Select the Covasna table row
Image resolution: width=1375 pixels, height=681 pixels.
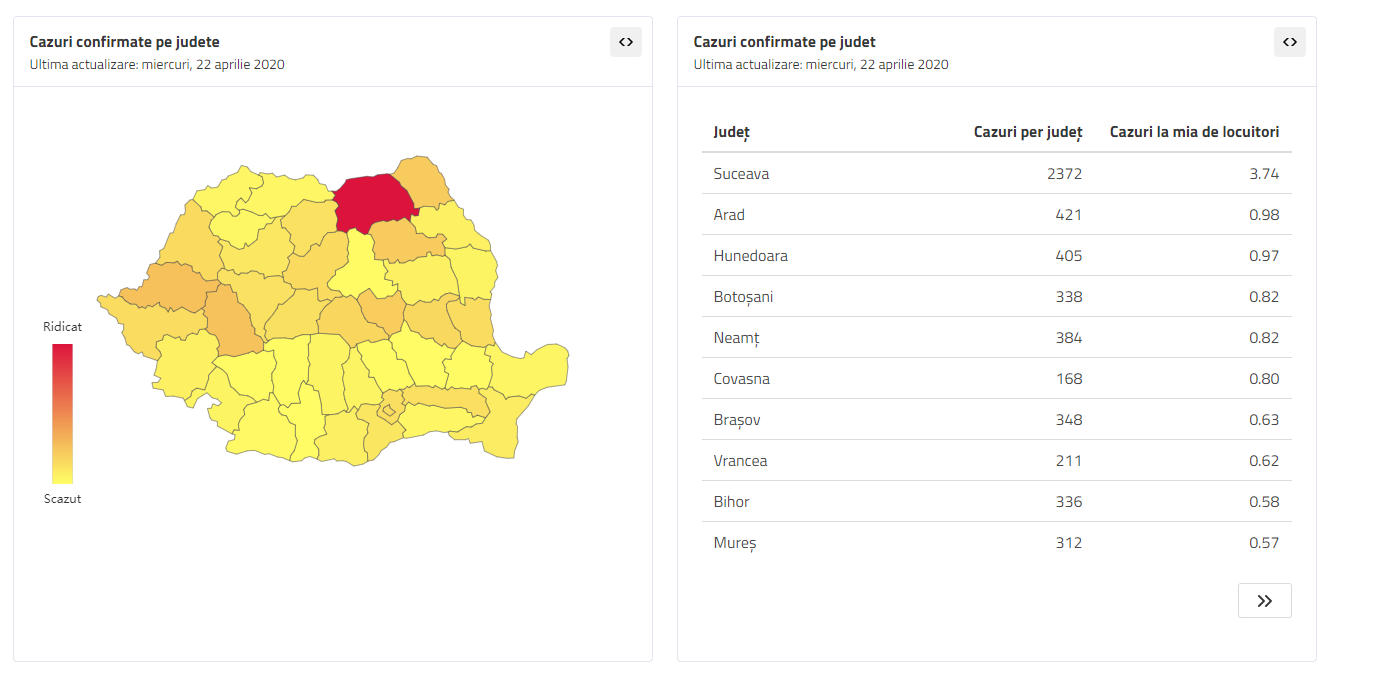(x=997, y=379)
